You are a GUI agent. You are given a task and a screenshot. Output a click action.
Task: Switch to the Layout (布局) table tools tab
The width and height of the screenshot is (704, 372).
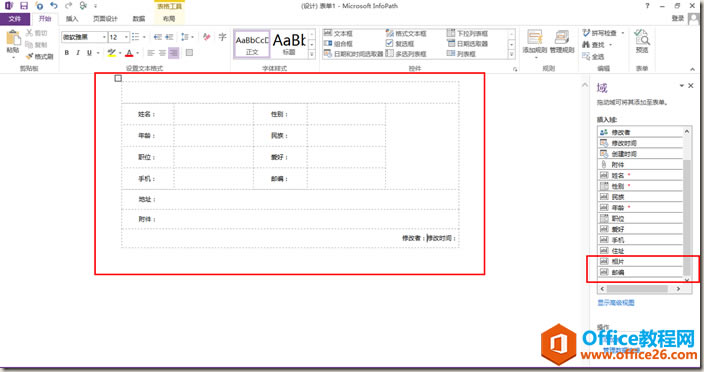tap(169, 19)
